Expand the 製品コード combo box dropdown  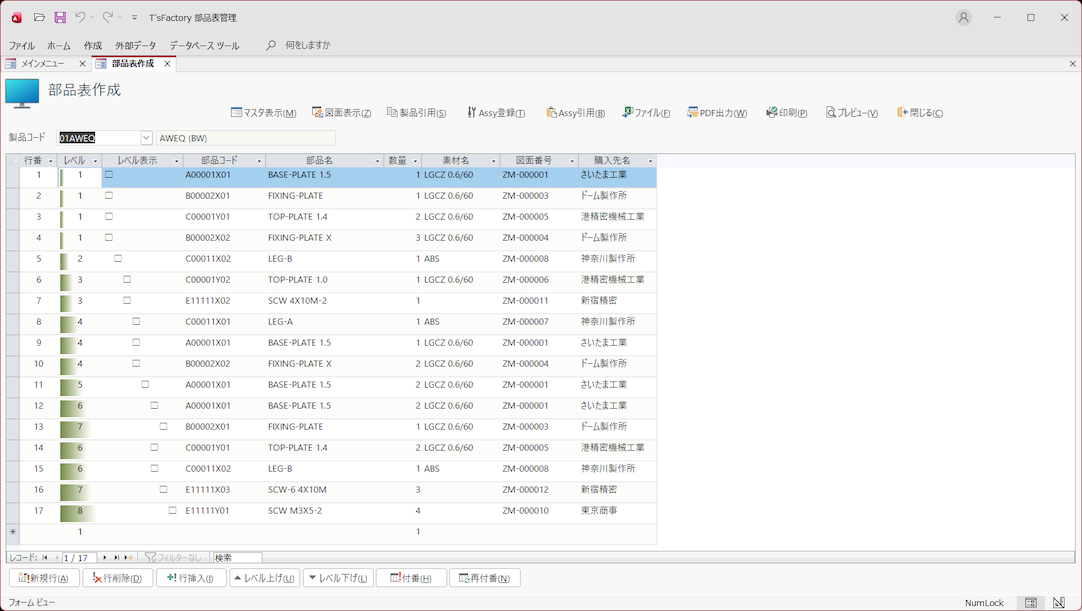click(x=146, y=138)
